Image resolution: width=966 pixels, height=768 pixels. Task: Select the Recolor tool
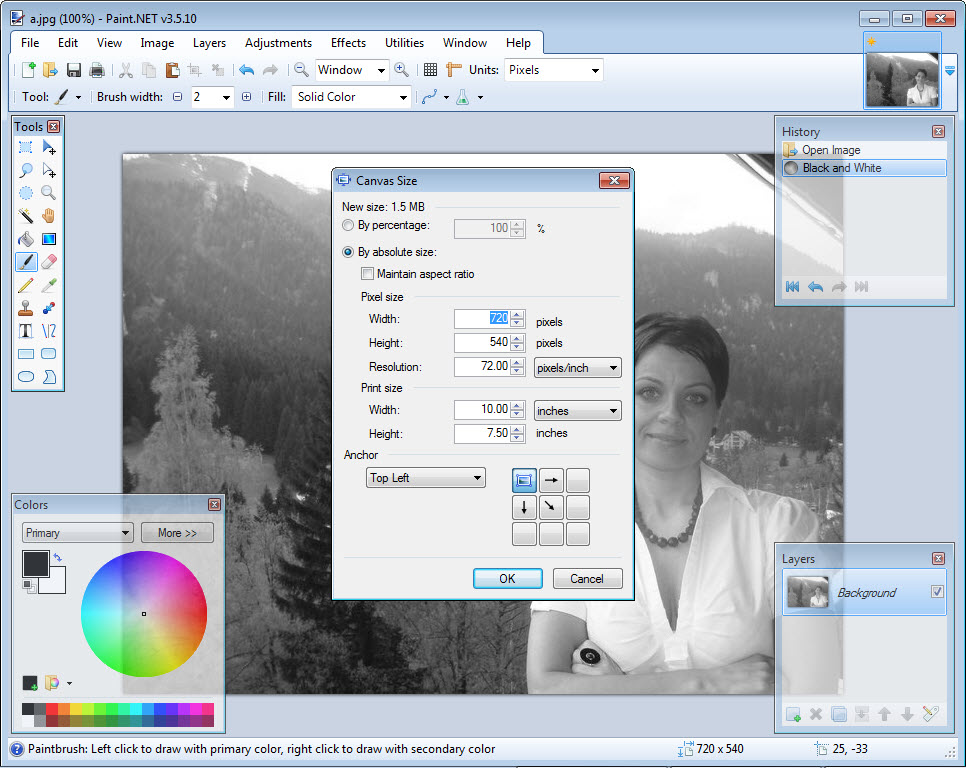point(49,308)
